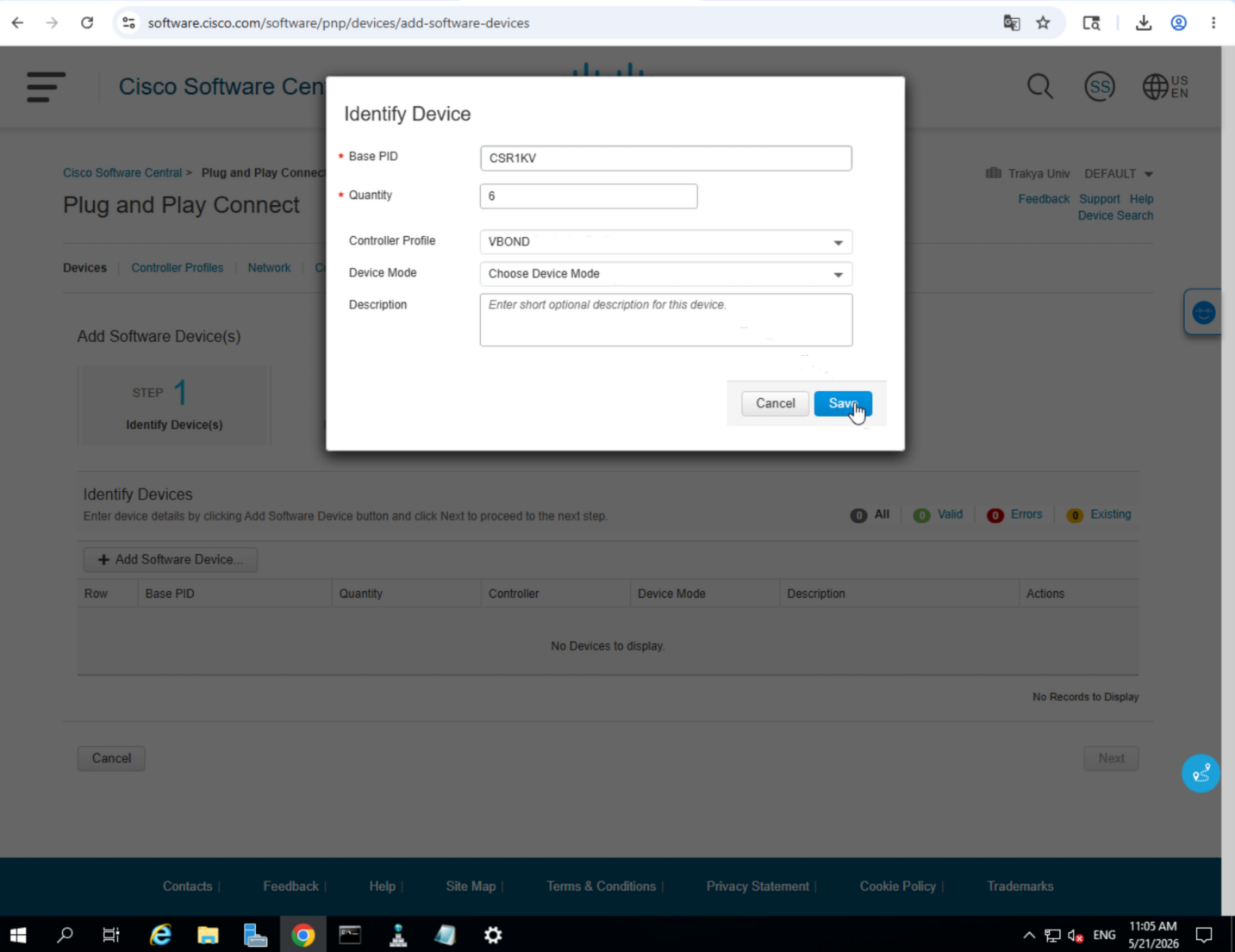Show hidden system tray icons chevron
Image resolution: width=1235 pixels, height=952 pixels.
click(1029, 935)
